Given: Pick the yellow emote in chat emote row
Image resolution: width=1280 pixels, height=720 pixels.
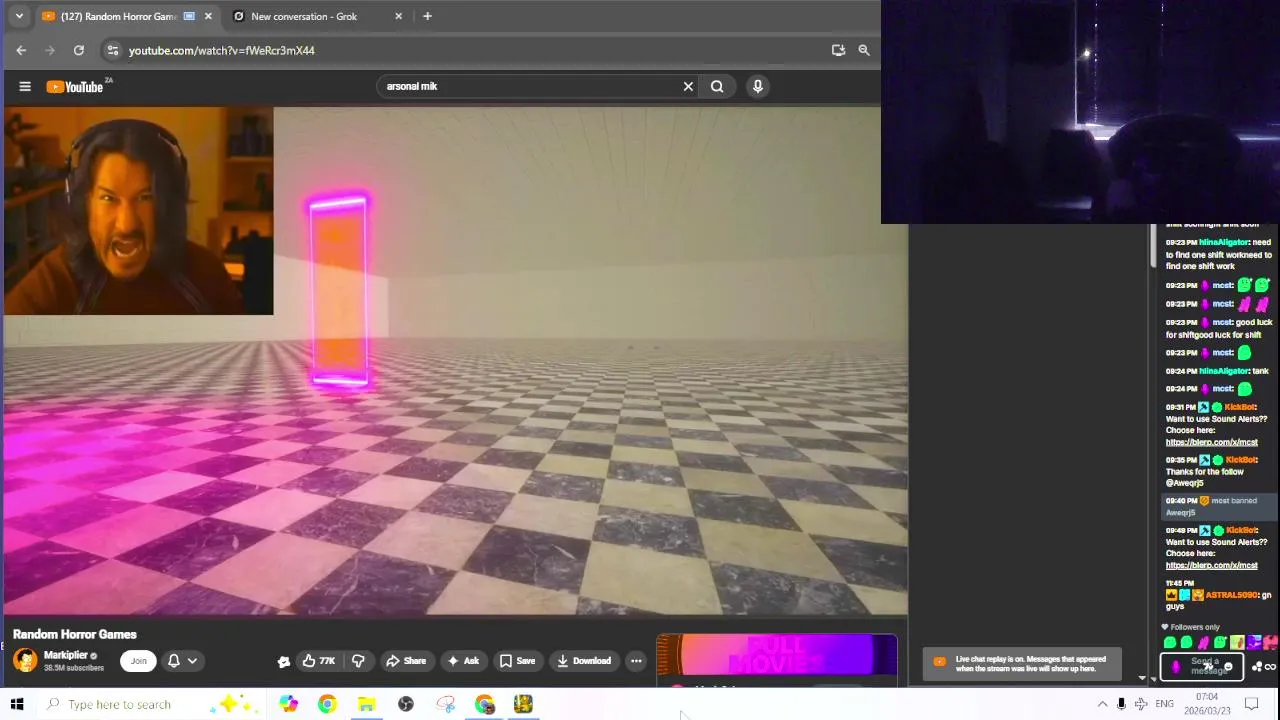Looking at the screenshot, I should (x=1238, y=642).
